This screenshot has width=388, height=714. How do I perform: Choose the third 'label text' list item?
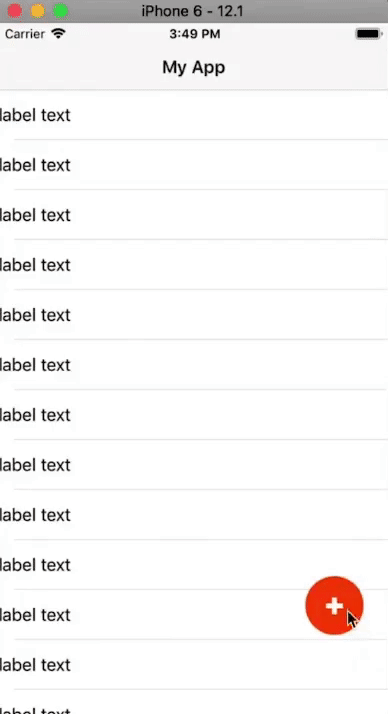(x=194, y=215)
